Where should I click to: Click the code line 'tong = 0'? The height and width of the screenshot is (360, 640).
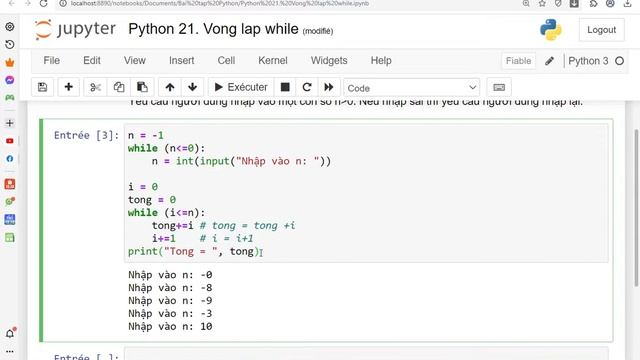152,200
